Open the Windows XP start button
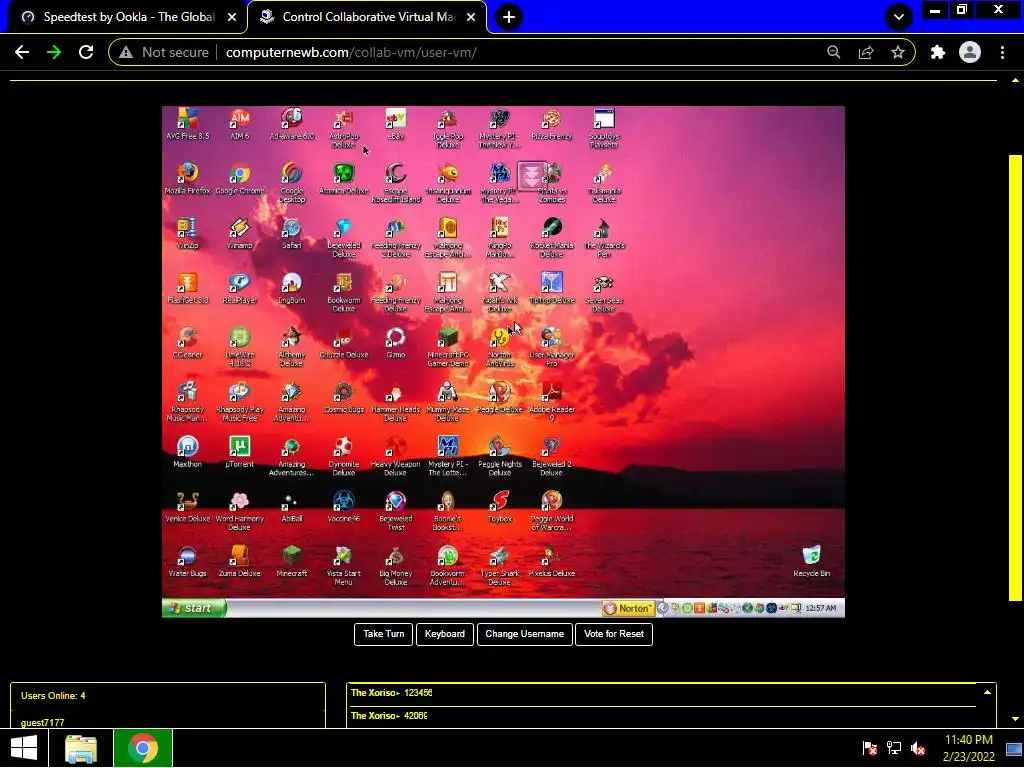This screenshot has width=1024, height=768. click(x=193, y=608)
